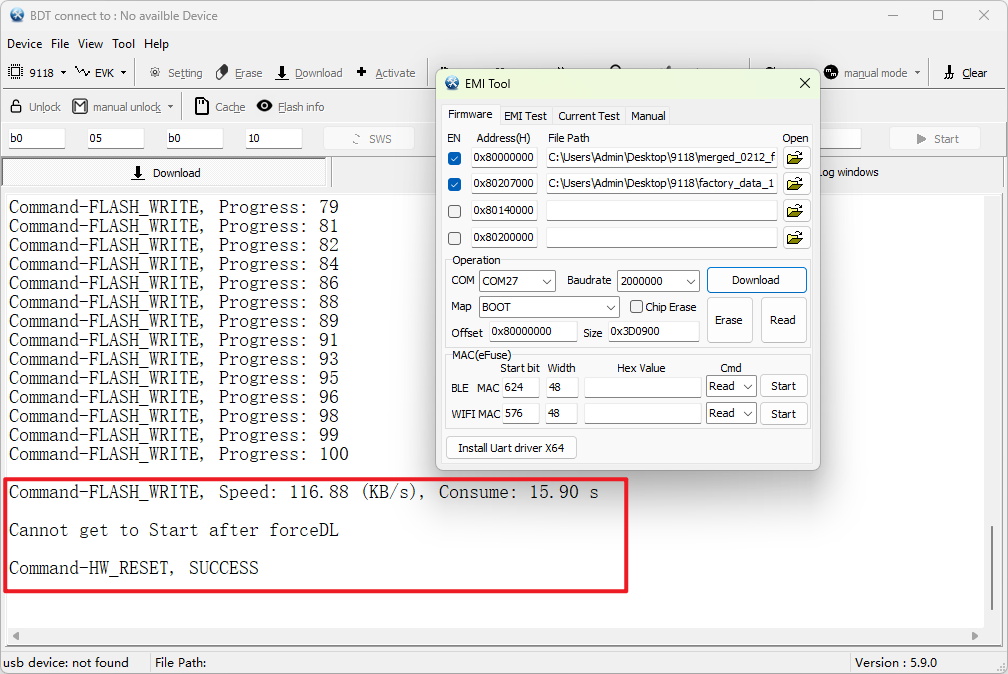Expand the Map BOOT dropdown
Image resolution: width=1008 pixels, height=674 pixels.
click(610, 307)
